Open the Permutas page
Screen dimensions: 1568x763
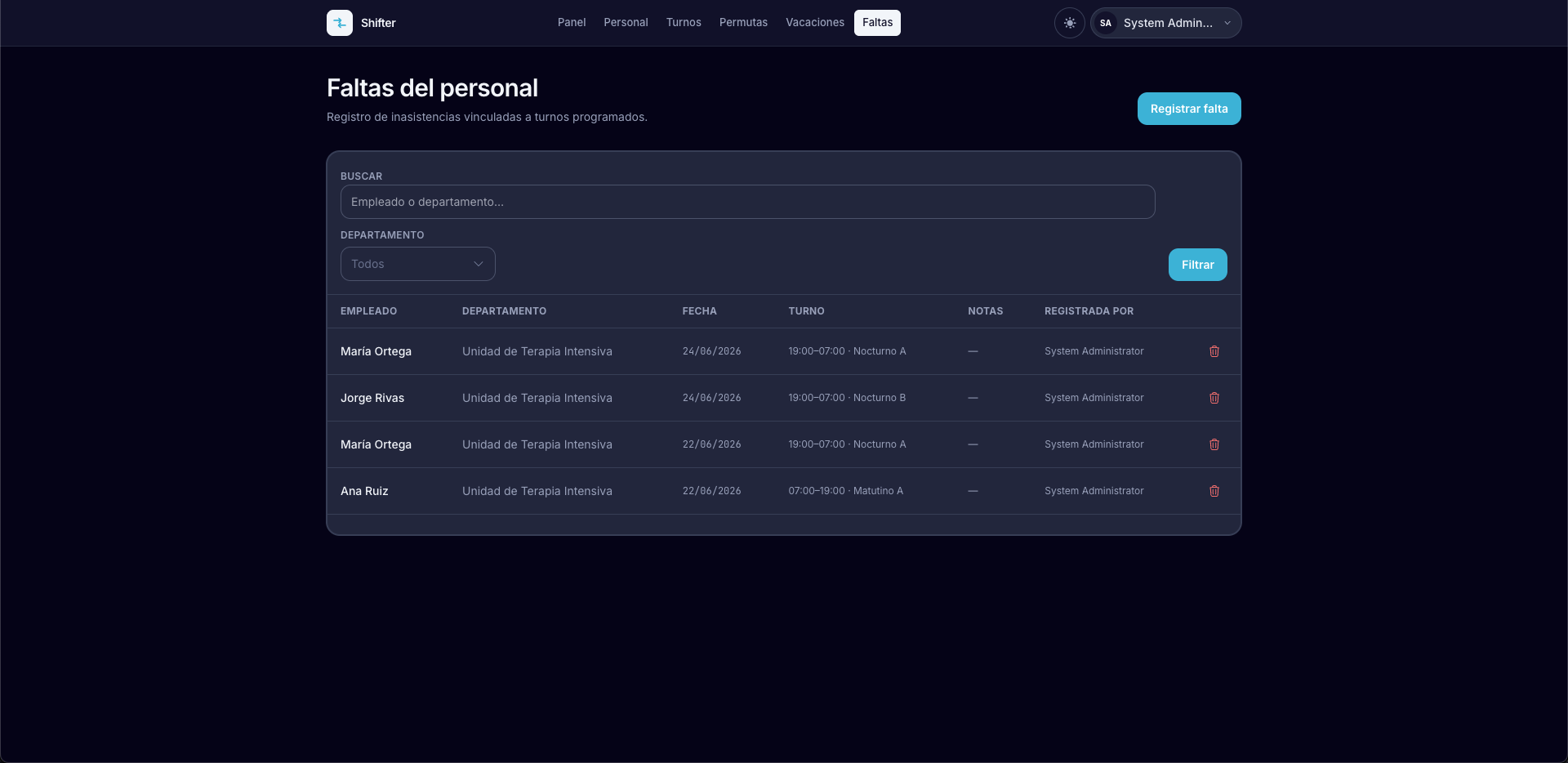[x=743, y=23]
